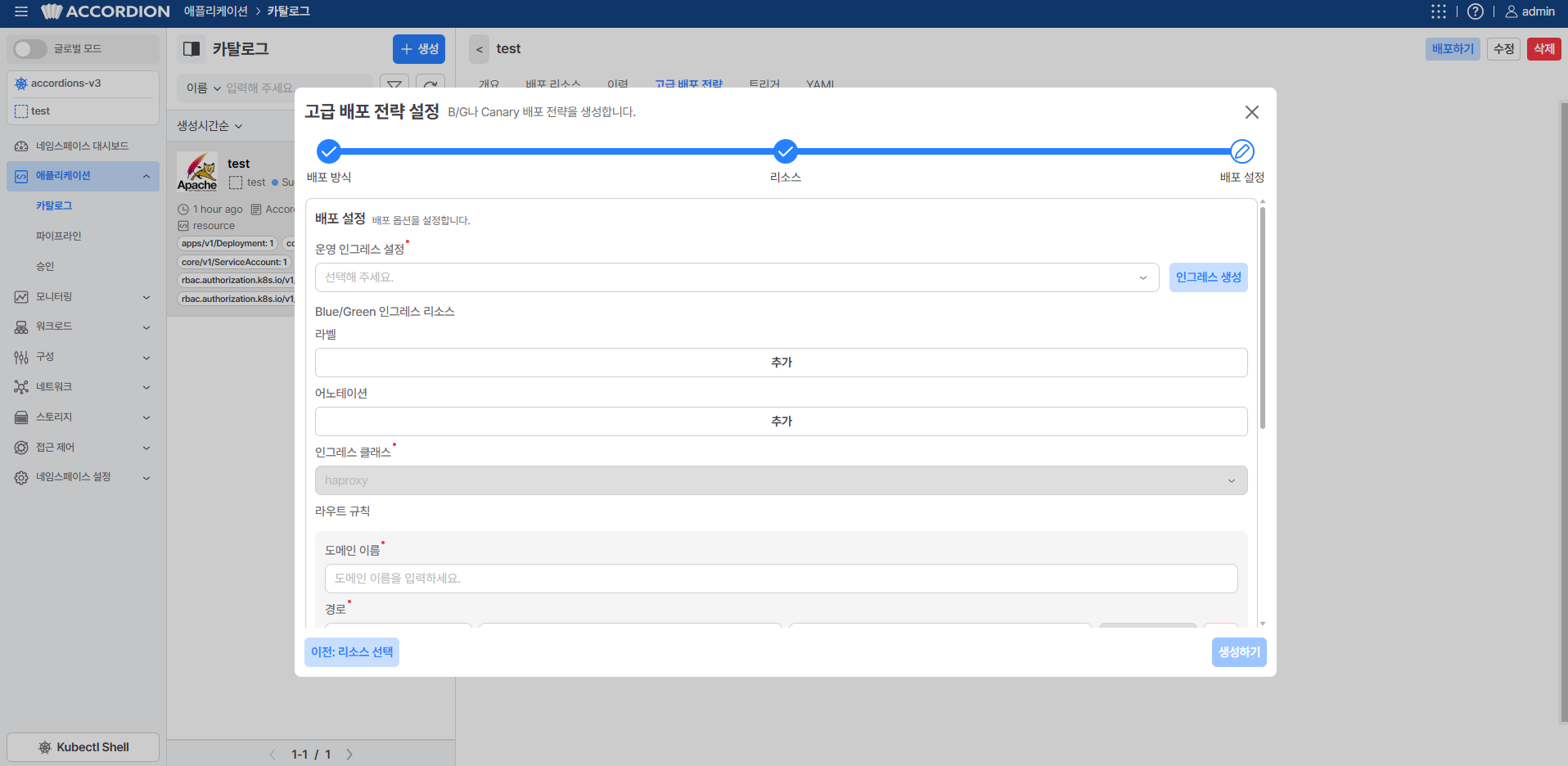The height and width of the screenshot is (766, 1568).
Task: Click the 인그레스 생성 button
Action: pyautogui.click(x=1208, y=277)
